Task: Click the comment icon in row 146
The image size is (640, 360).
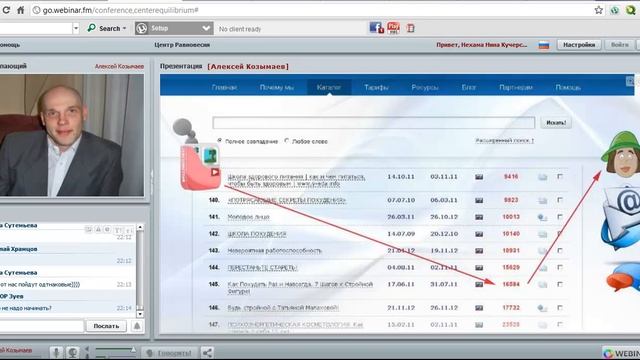Action: click(x=542, y=308)
